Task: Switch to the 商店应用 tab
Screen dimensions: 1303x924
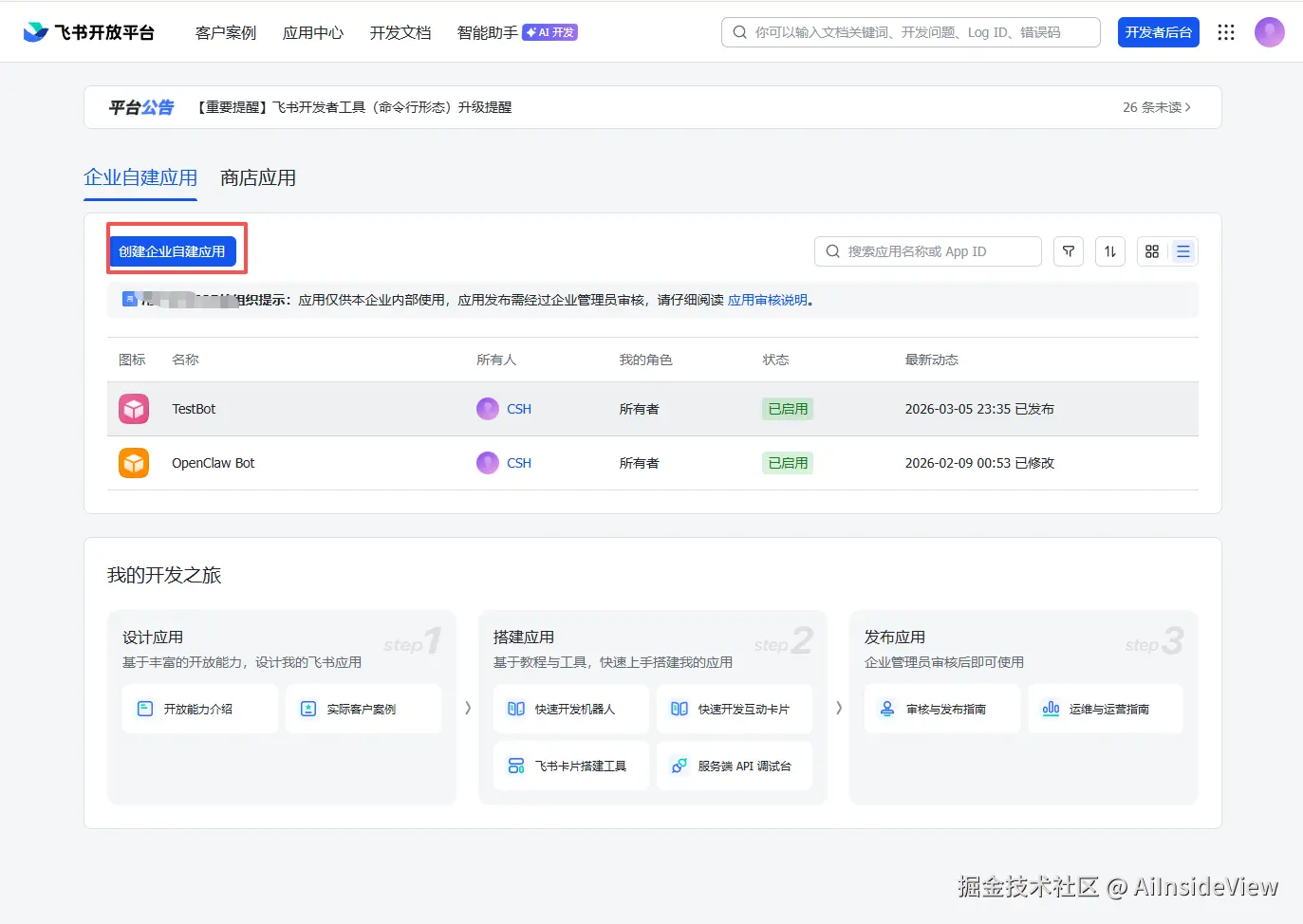Action: 258,178
